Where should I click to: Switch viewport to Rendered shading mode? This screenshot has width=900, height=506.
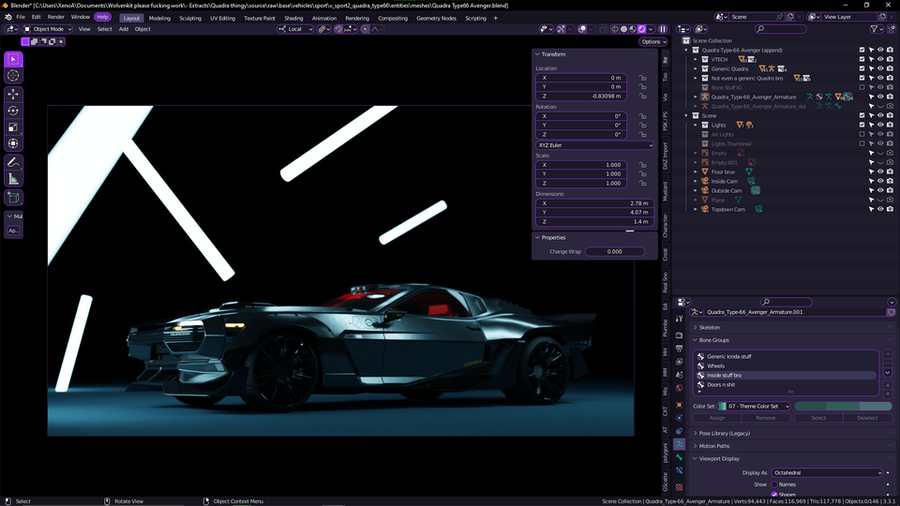tap(642, 29)
